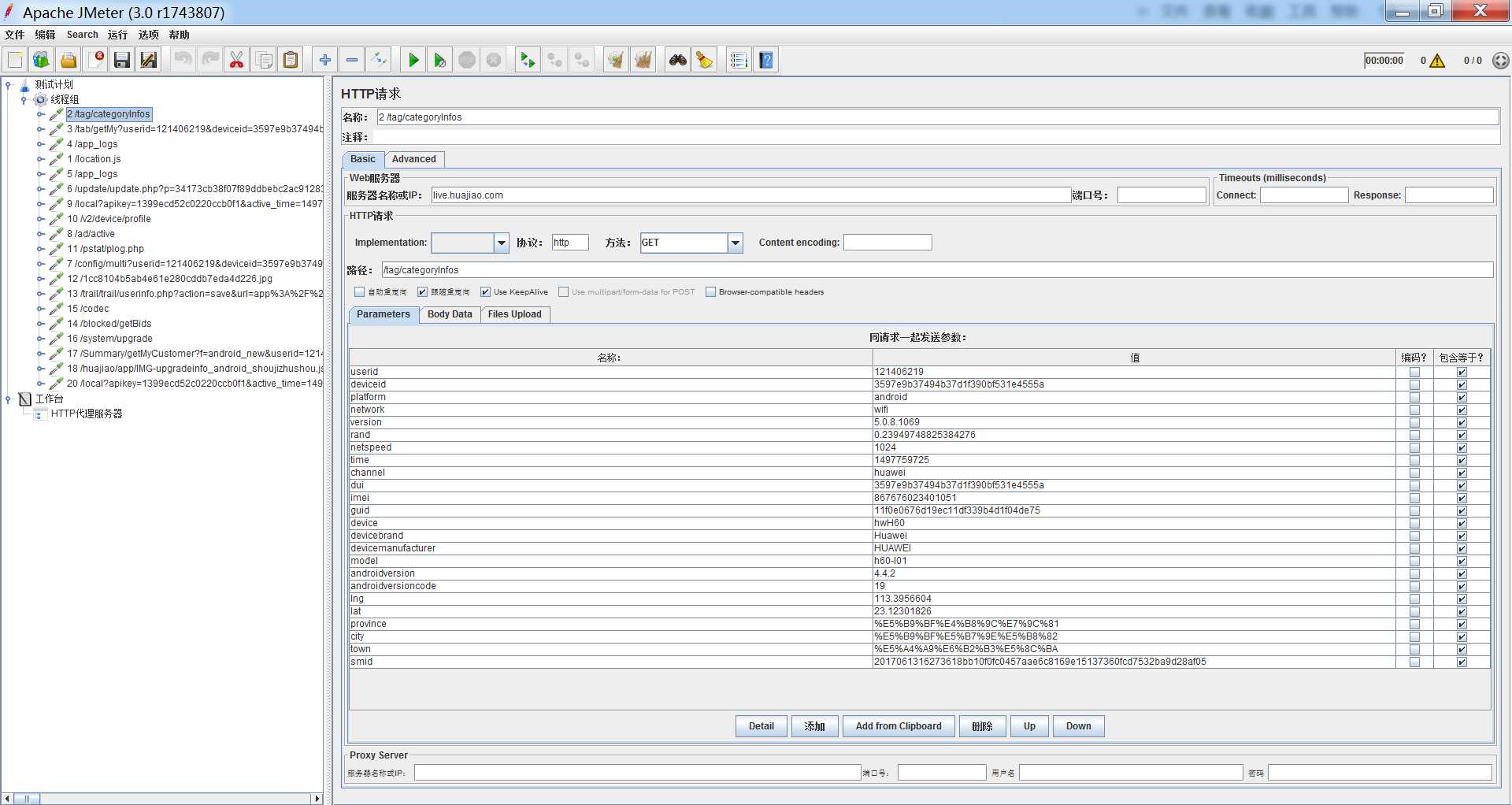Open the GET method dropdown
Image resolution: width=1512 pixels, height=805 pixels.
(x=736, y=243)
